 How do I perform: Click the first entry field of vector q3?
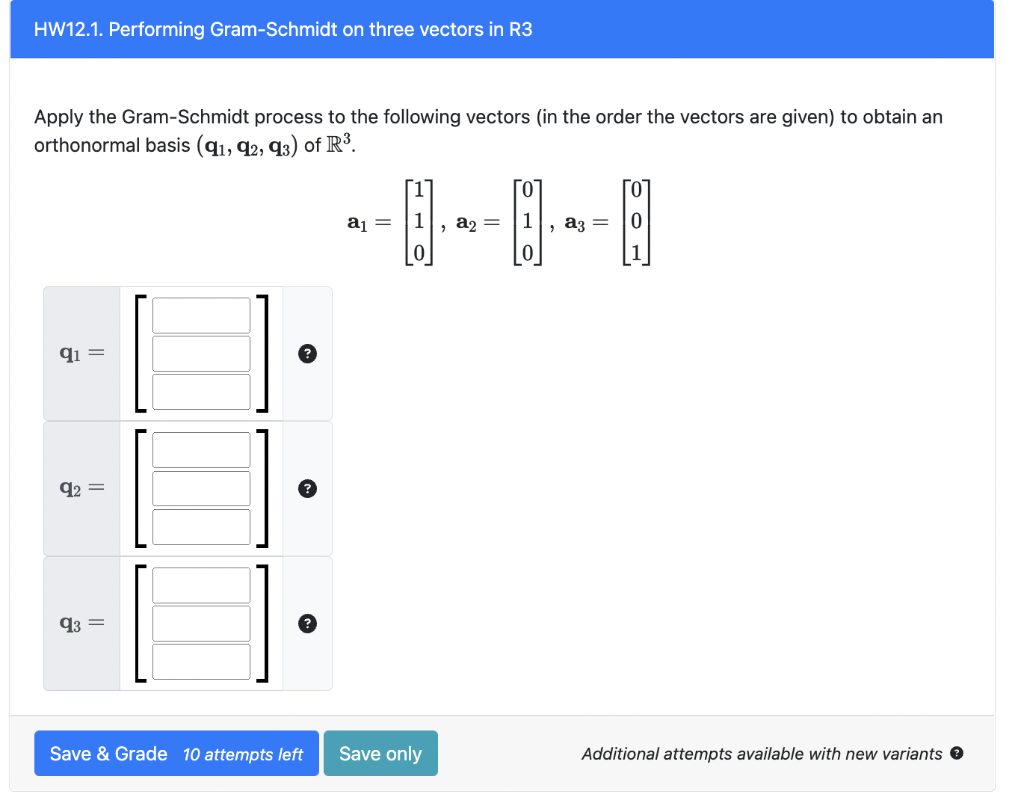pos(201,584)
